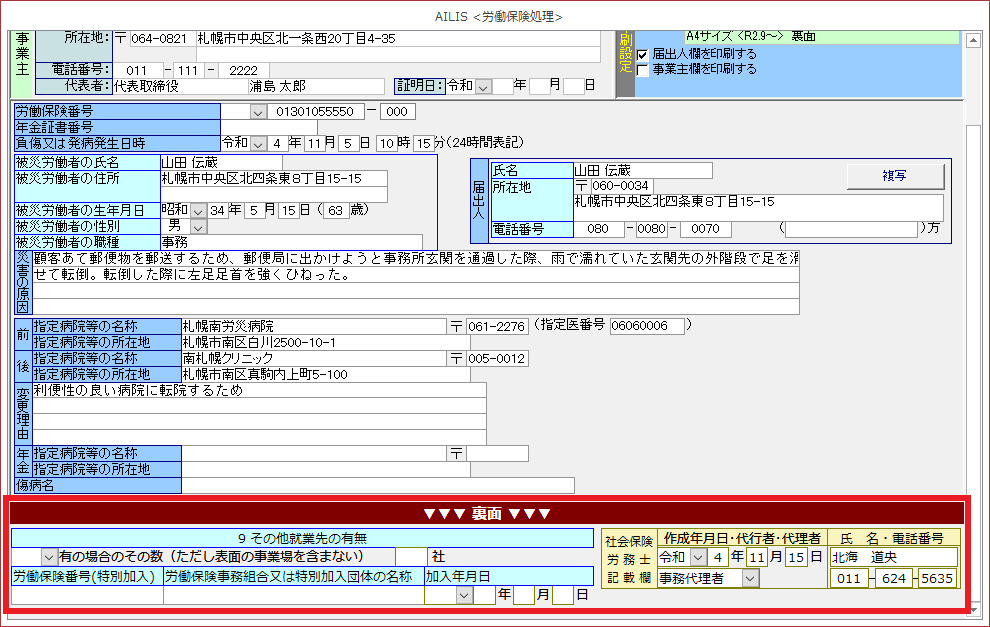Open the 被災労働者の生年月日 era dropdown
The height and width of the screenshot is (627, 990).
pyautogui.click(x=198, y=210)
